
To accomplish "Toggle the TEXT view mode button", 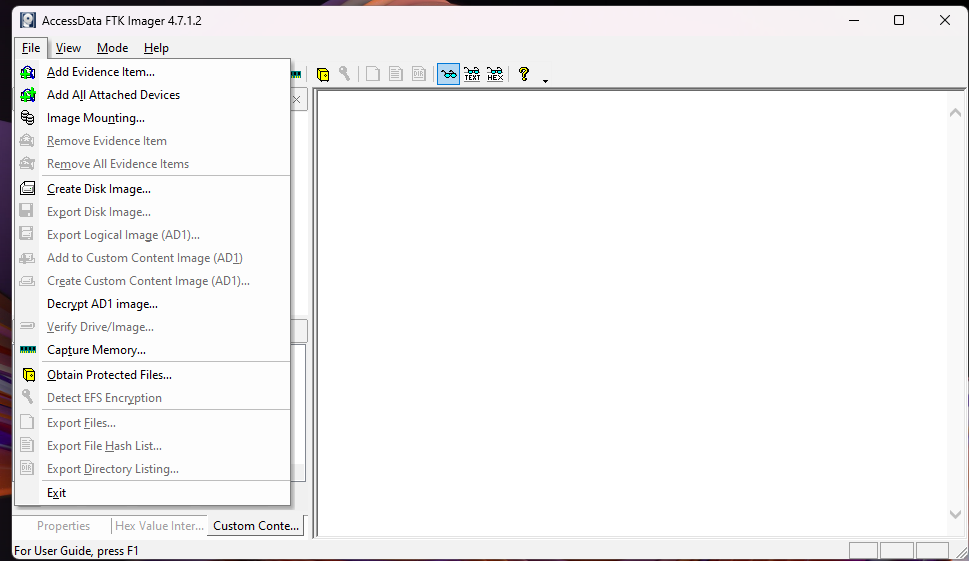I will click(x=472, y=74).
